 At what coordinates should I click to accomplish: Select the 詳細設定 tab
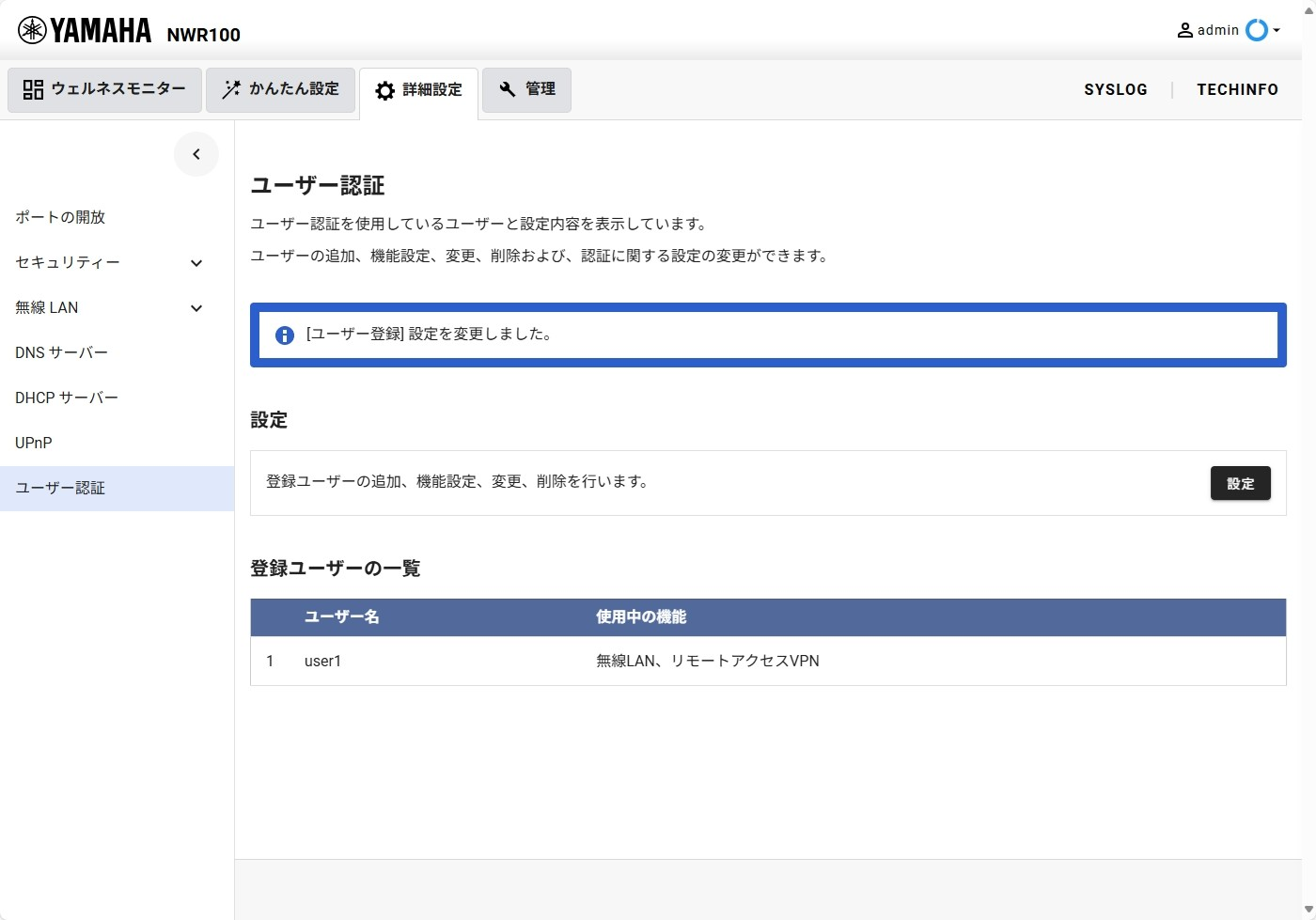point(418,90)
